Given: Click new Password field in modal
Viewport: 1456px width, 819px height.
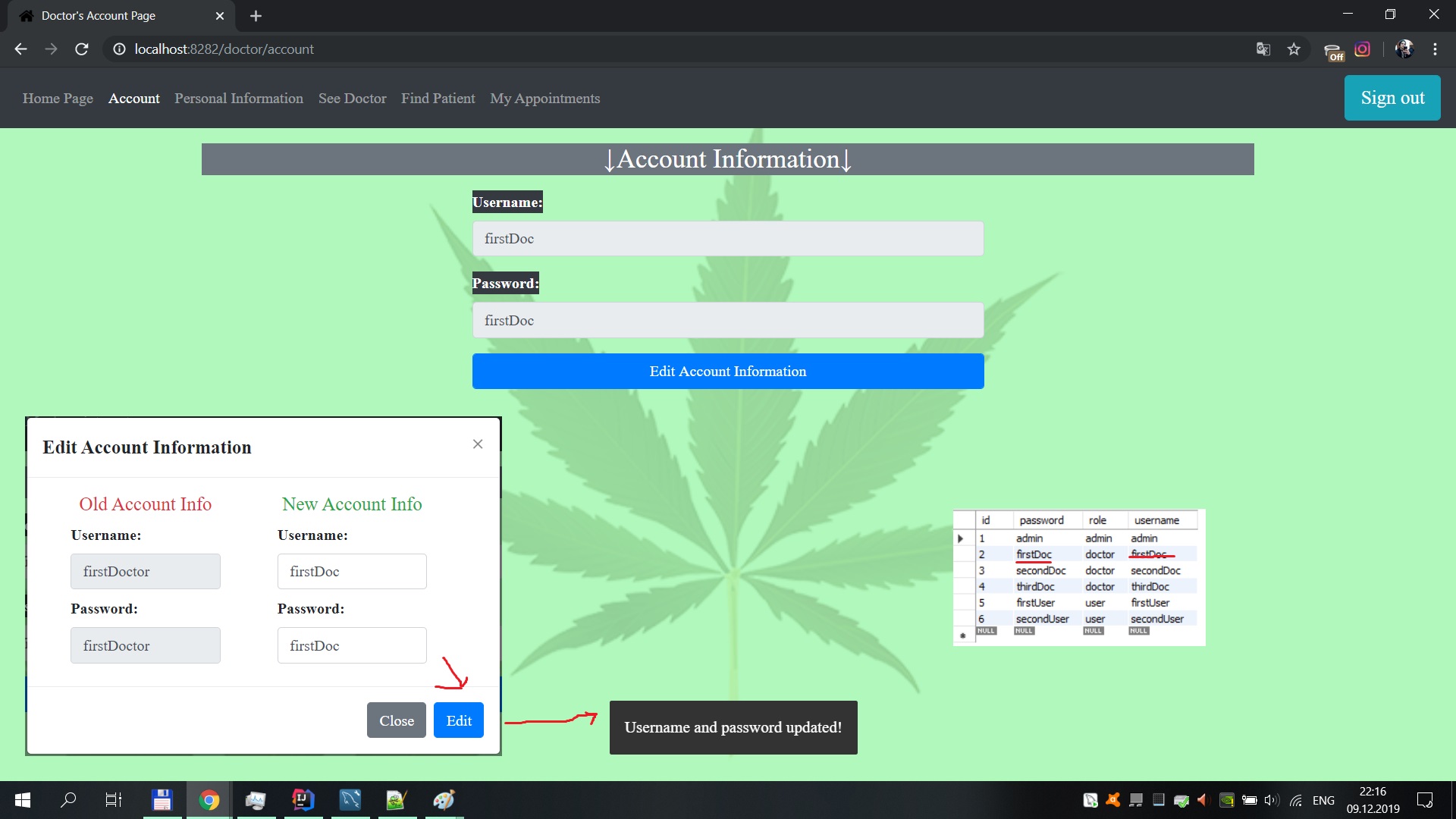Looking at the screenshot, I should [x=352, y=645].
